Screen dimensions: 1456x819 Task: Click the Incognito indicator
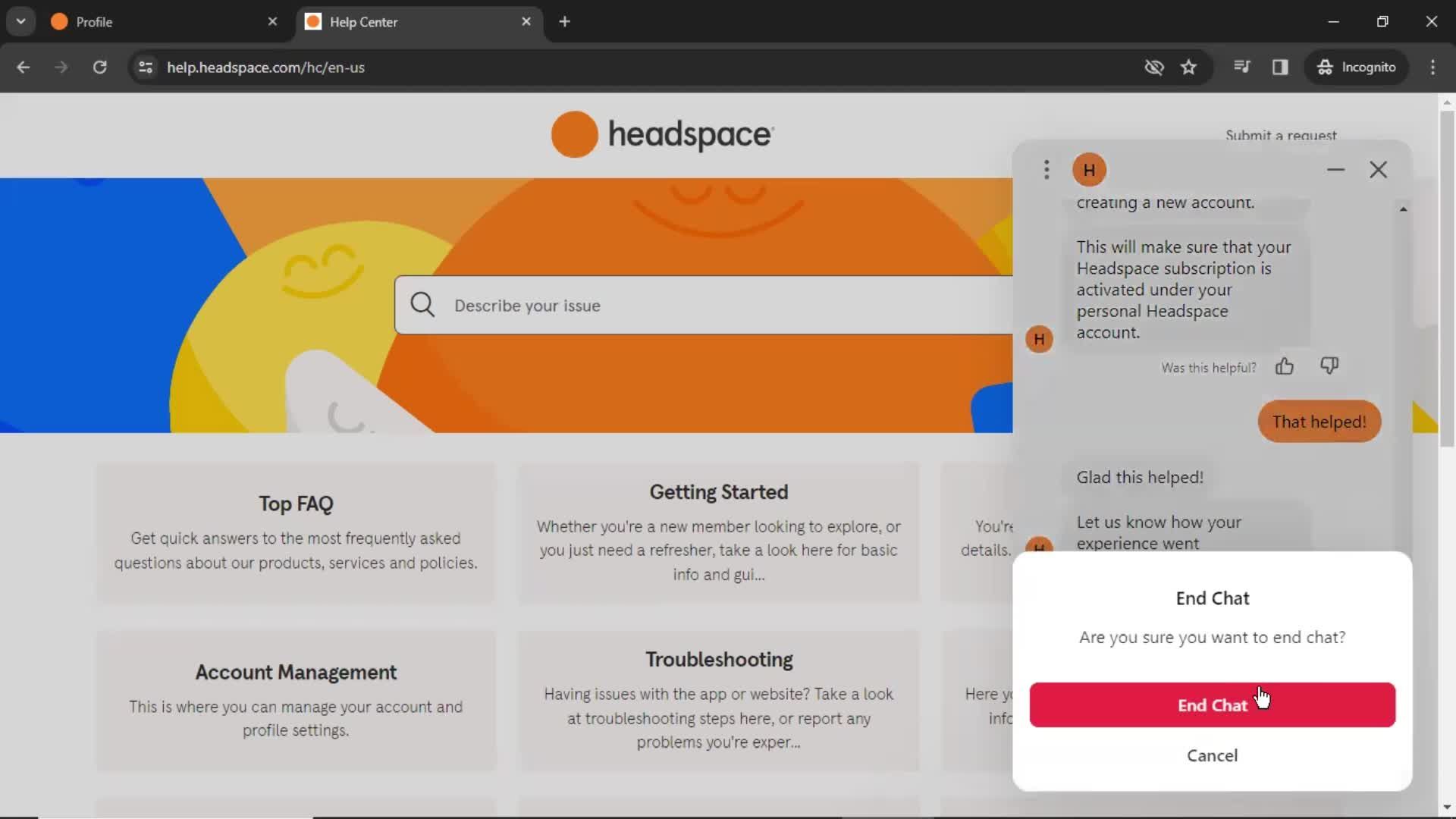point(1357,67)
